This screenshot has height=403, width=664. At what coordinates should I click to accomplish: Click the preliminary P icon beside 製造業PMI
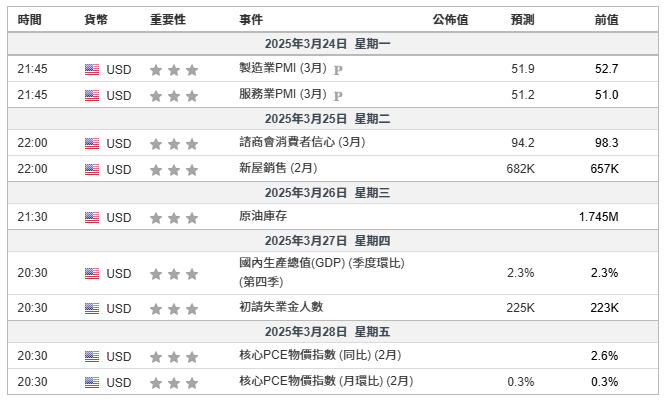pos(338,69)
